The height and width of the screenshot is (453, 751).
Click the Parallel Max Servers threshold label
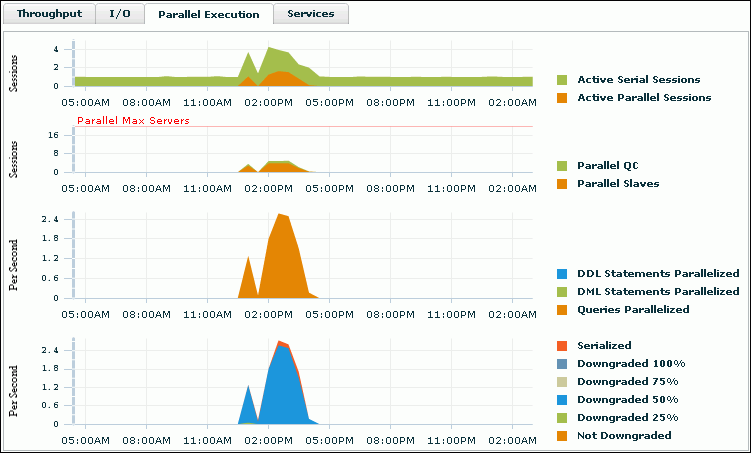(133, 121)
